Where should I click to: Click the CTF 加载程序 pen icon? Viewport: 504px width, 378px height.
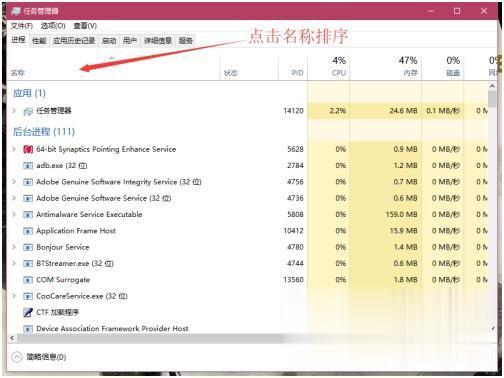28,312
